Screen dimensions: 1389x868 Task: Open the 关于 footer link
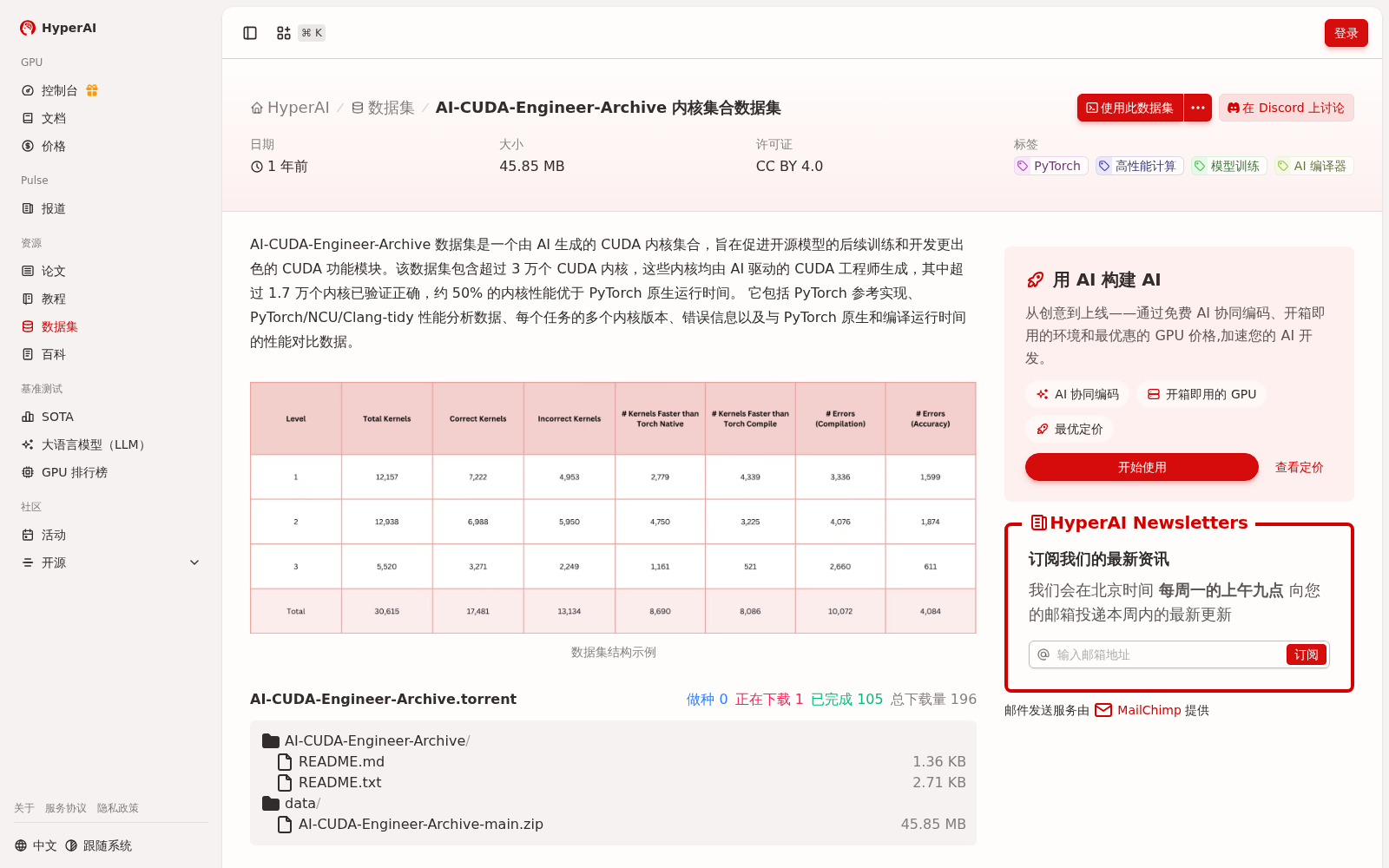click(24, 808)
